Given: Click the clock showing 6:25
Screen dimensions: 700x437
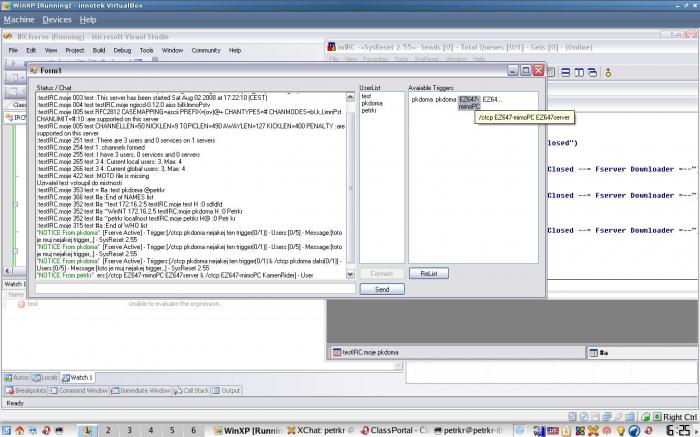Looking at the screenshot, I should pos(678,430).
